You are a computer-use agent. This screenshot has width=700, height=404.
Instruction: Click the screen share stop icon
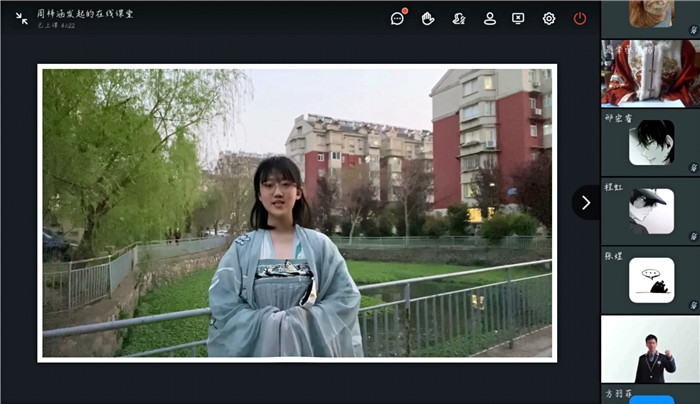518,18
